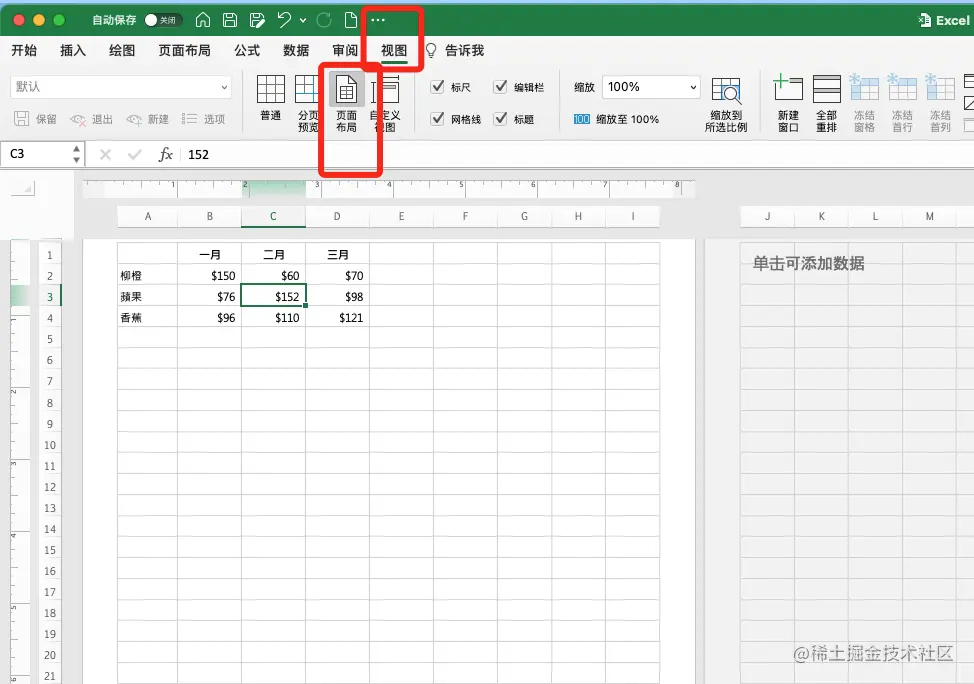Select the 视图 tab

(x=394, y=50)
